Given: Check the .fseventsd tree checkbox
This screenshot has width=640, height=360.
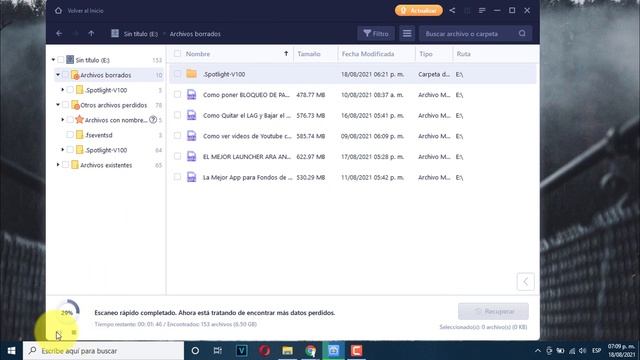Looking at the screenshot, I should pos(70,135).
